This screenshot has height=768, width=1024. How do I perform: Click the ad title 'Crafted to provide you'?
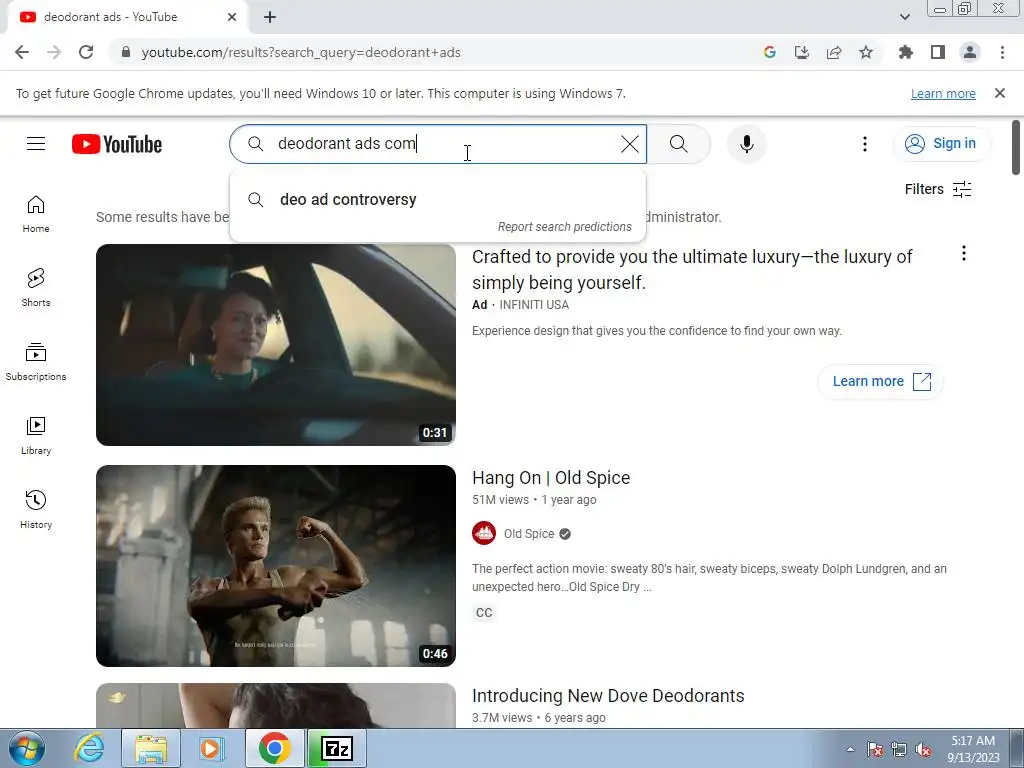[x=692, y=270]
